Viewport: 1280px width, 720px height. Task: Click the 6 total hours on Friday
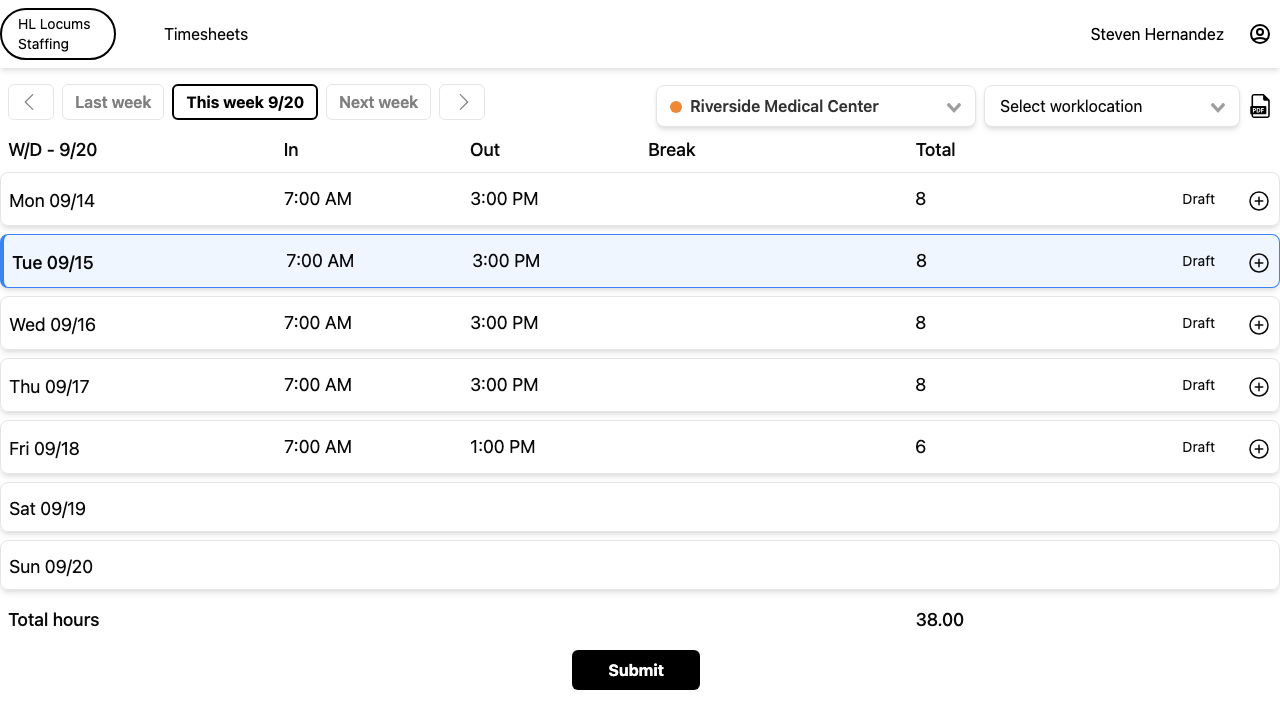921,447
